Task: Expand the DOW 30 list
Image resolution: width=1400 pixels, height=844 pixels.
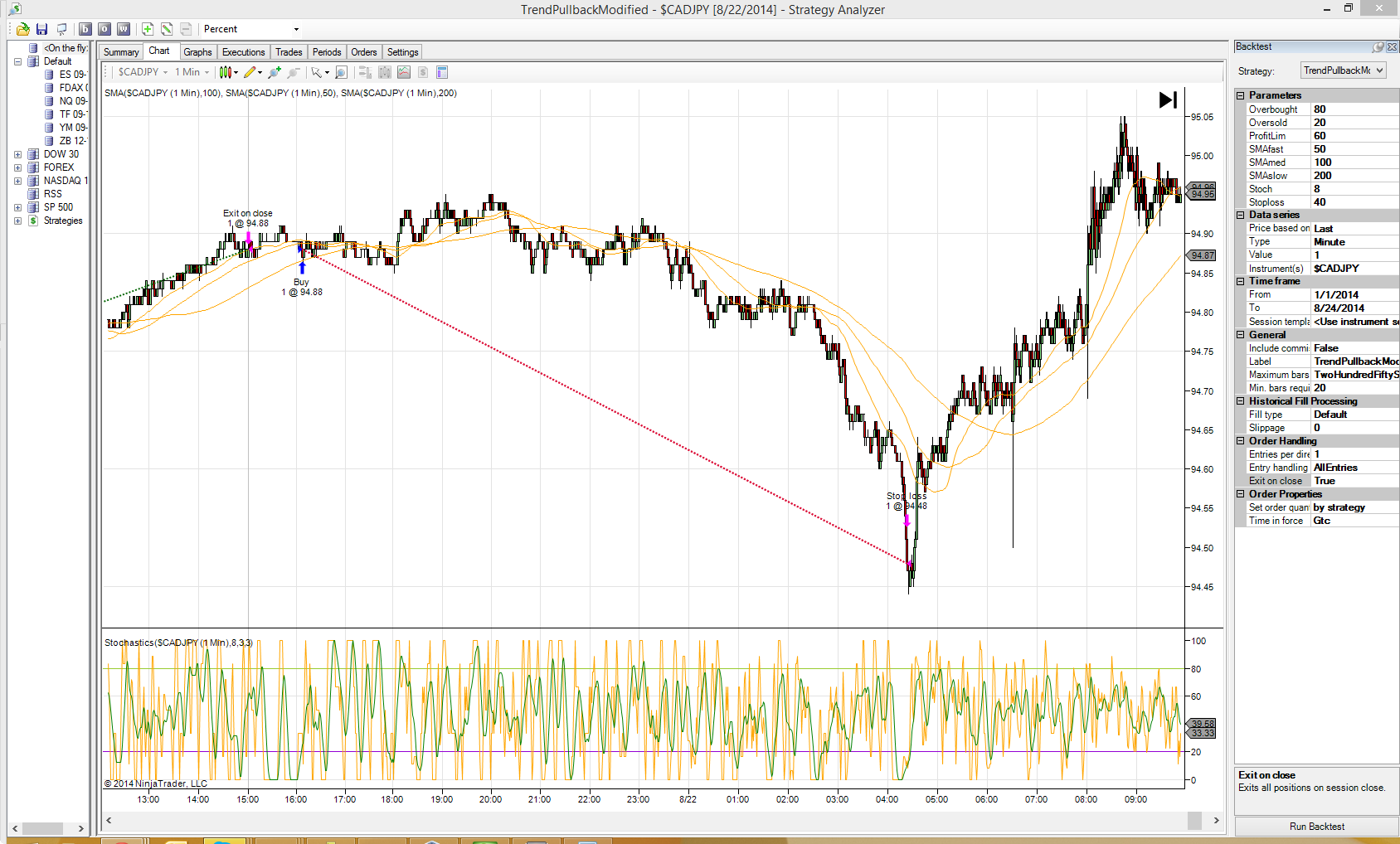Action: [x=17, y=154]
